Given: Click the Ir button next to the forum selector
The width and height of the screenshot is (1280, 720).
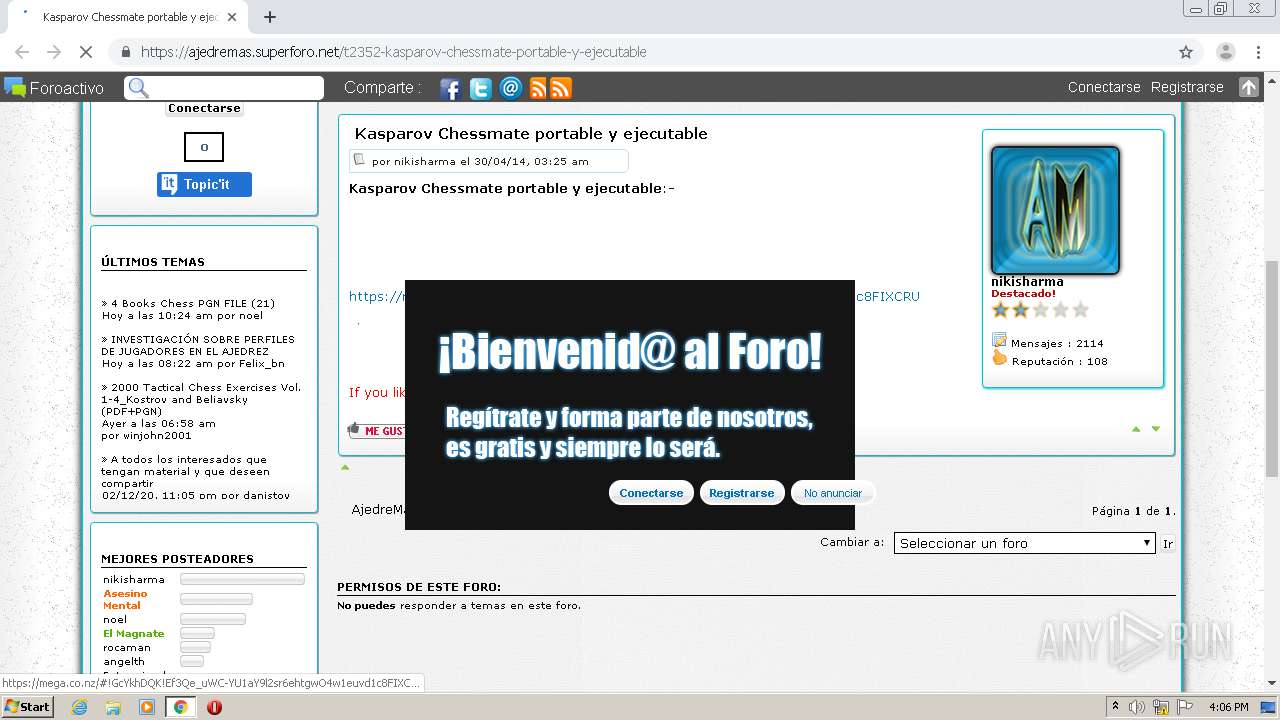Looking at the screenshot, I should tap(1168, 543).
